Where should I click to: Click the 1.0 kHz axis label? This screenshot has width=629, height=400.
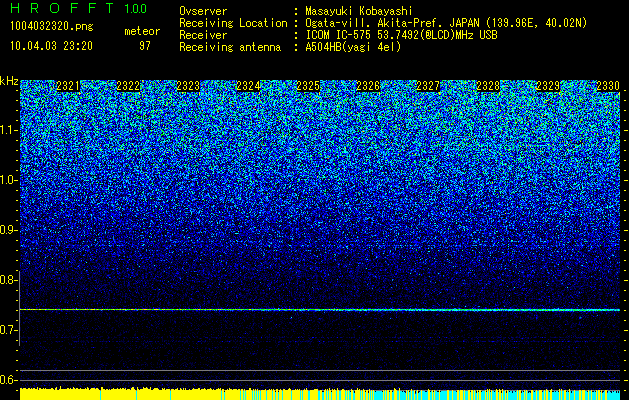(x=8, y=181)
